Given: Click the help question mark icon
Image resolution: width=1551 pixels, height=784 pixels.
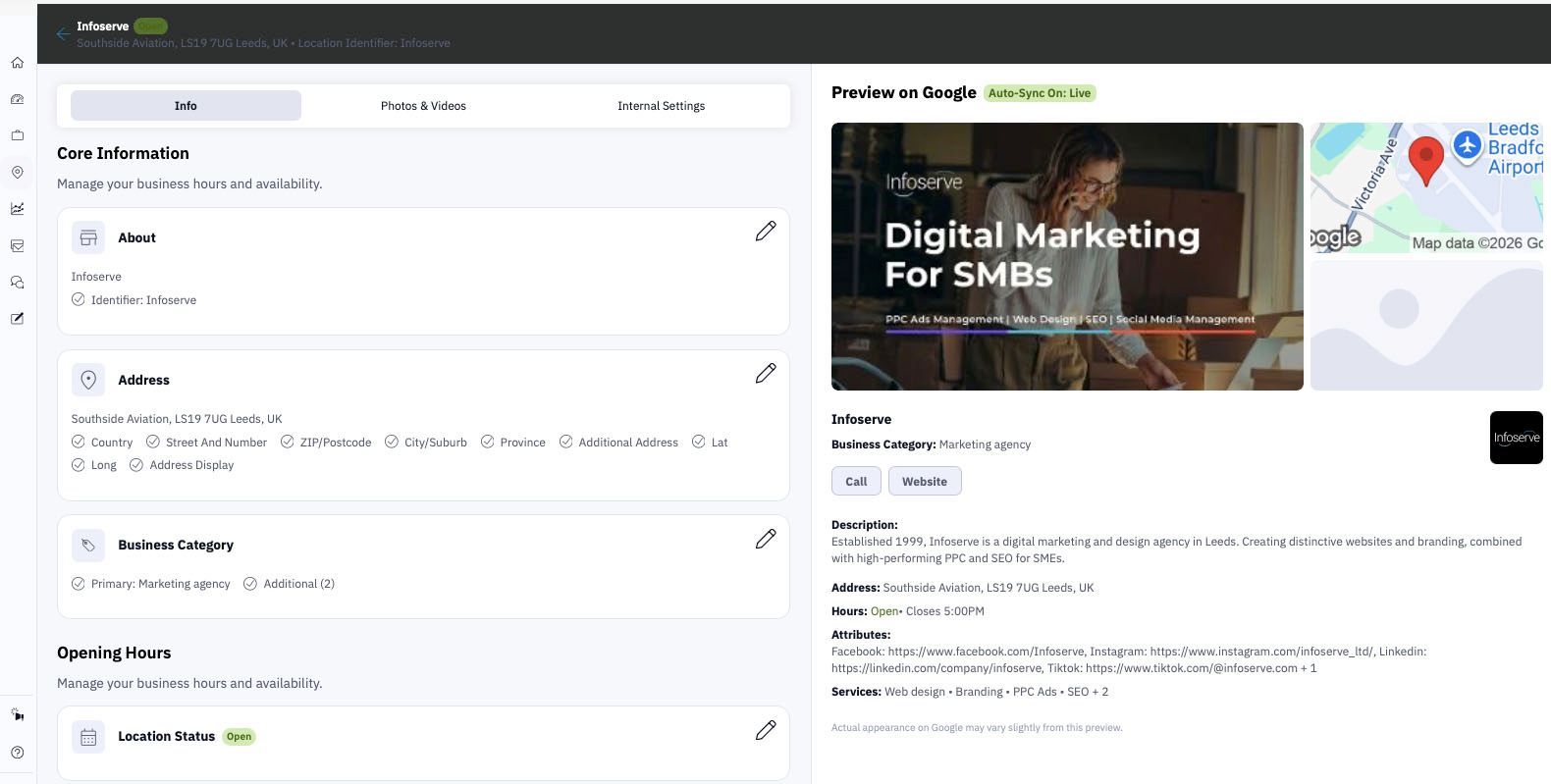Looking at the screenshot, I should point(18,753).
